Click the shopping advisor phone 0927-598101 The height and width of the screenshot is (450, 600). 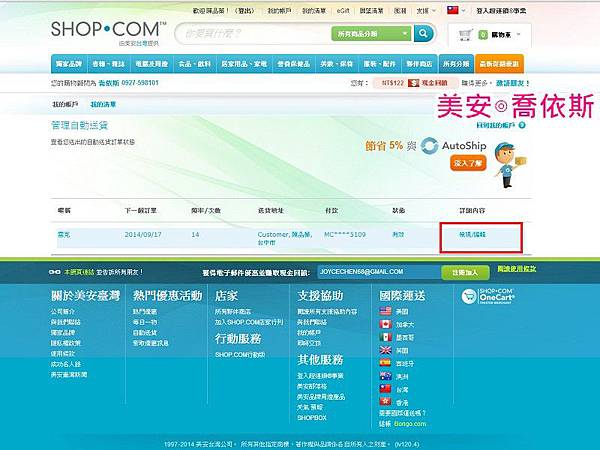[x=140, y=83]
